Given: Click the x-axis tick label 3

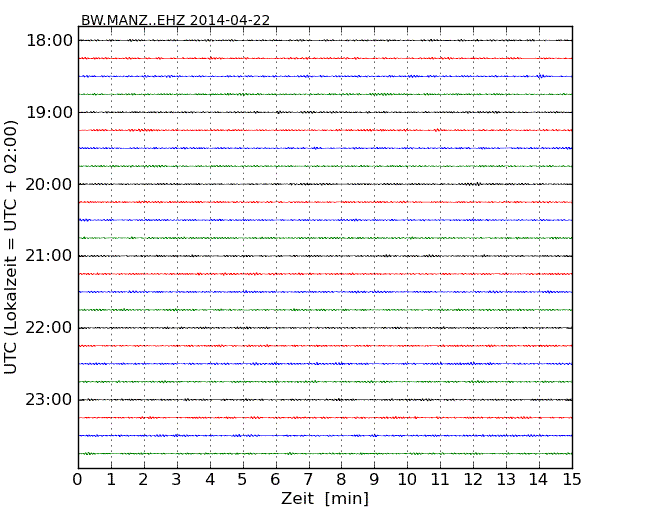Looking at the screenshot, I should [177, 479].
